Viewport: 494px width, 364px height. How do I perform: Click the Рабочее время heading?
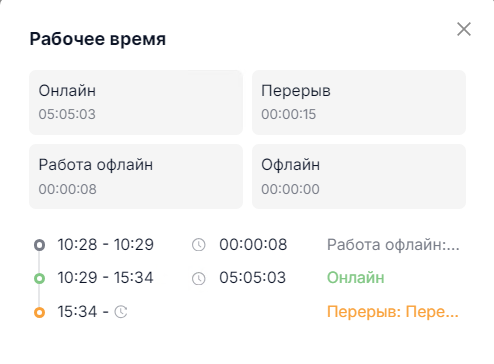pos(98,39)
